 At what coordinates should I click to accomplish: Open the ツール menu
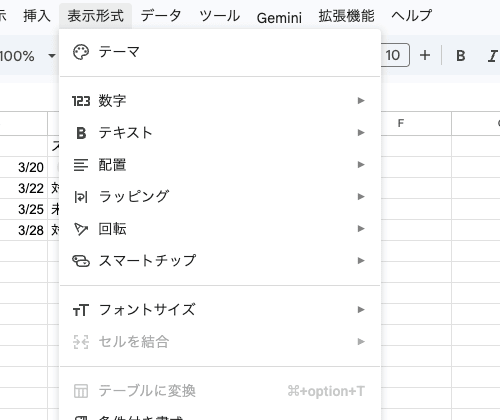tap(219, 16)
